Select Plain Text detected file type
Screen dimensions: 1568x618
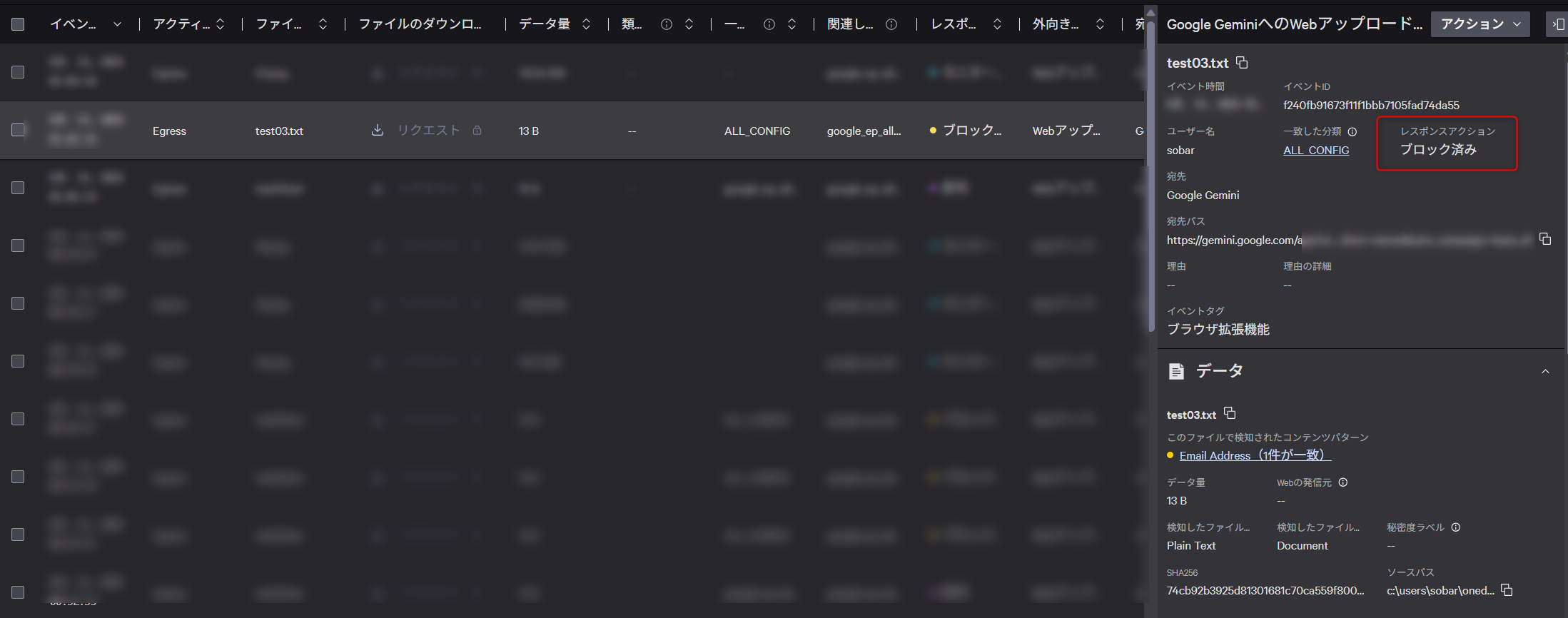(1191, 546)
